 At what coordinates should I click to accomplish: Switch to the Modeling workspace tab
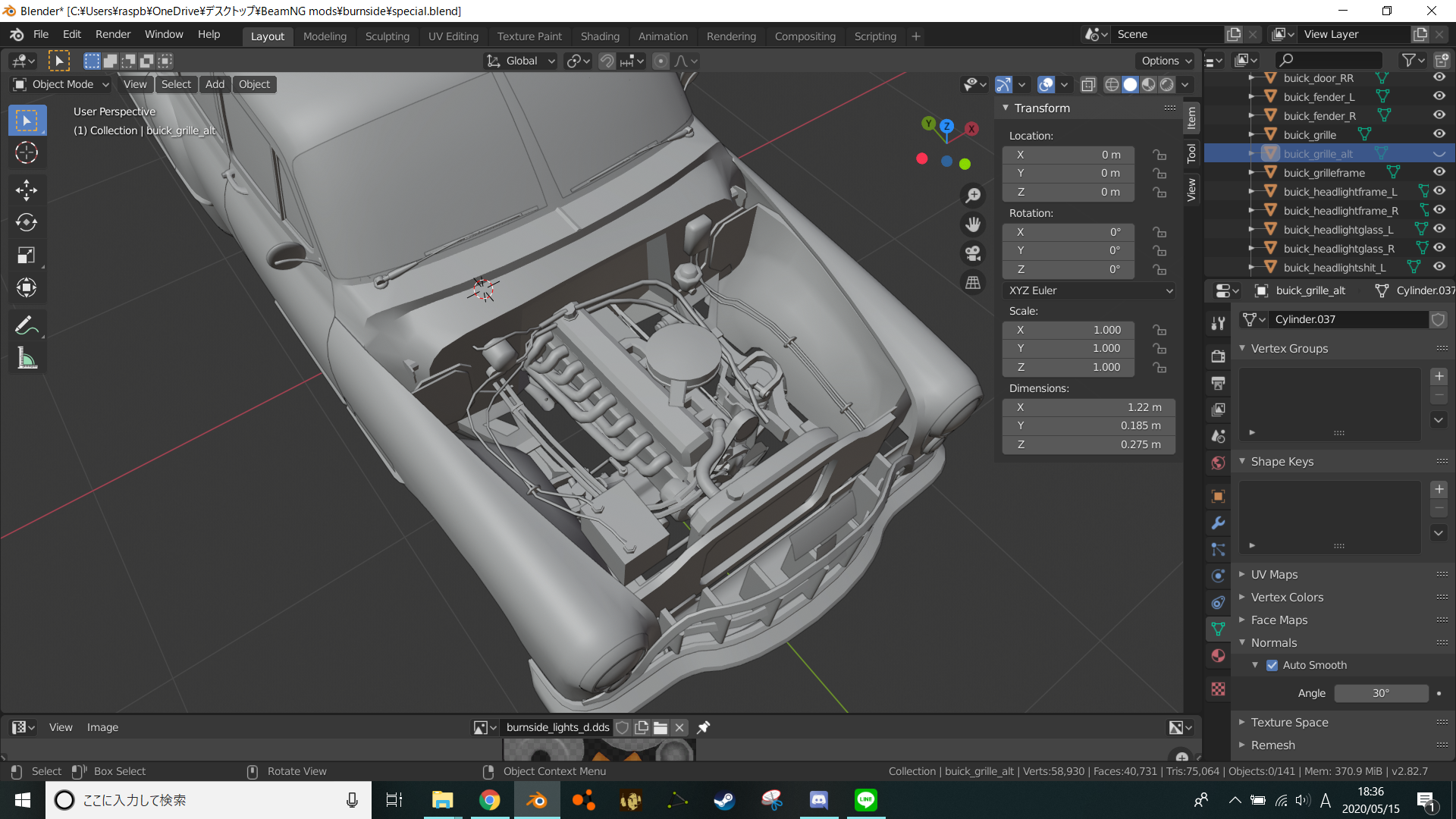coord(325,36)
